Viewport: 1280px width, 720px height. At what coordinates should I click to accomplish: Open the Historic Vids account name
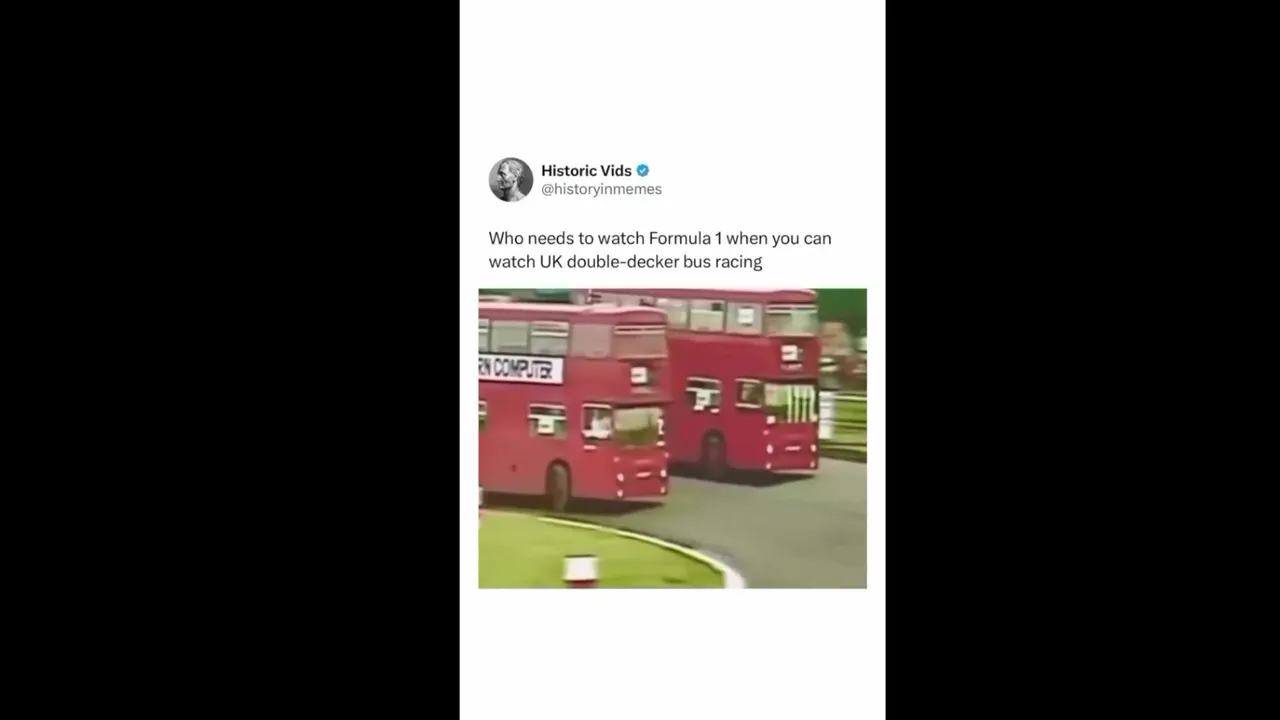586,171
